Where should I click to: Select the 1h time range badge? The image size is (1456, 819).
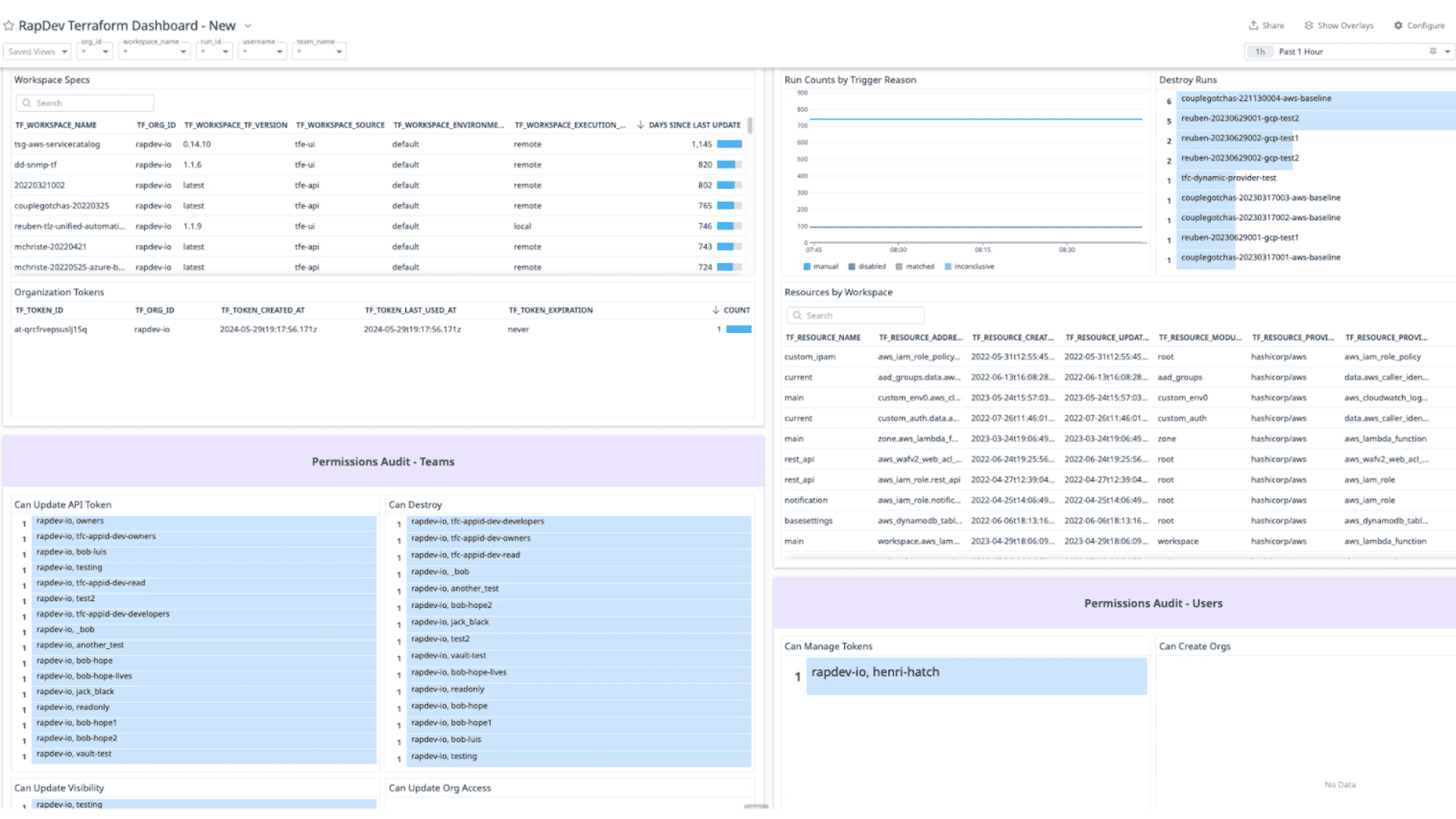1260,52
